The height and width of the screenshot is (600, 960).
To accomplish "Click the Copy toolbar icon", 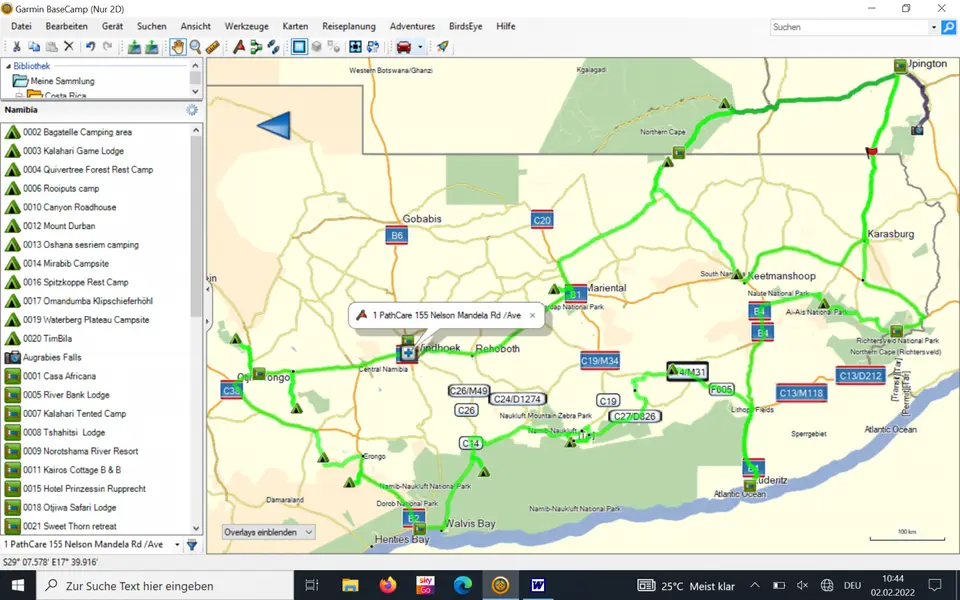I will coord(34,47).
